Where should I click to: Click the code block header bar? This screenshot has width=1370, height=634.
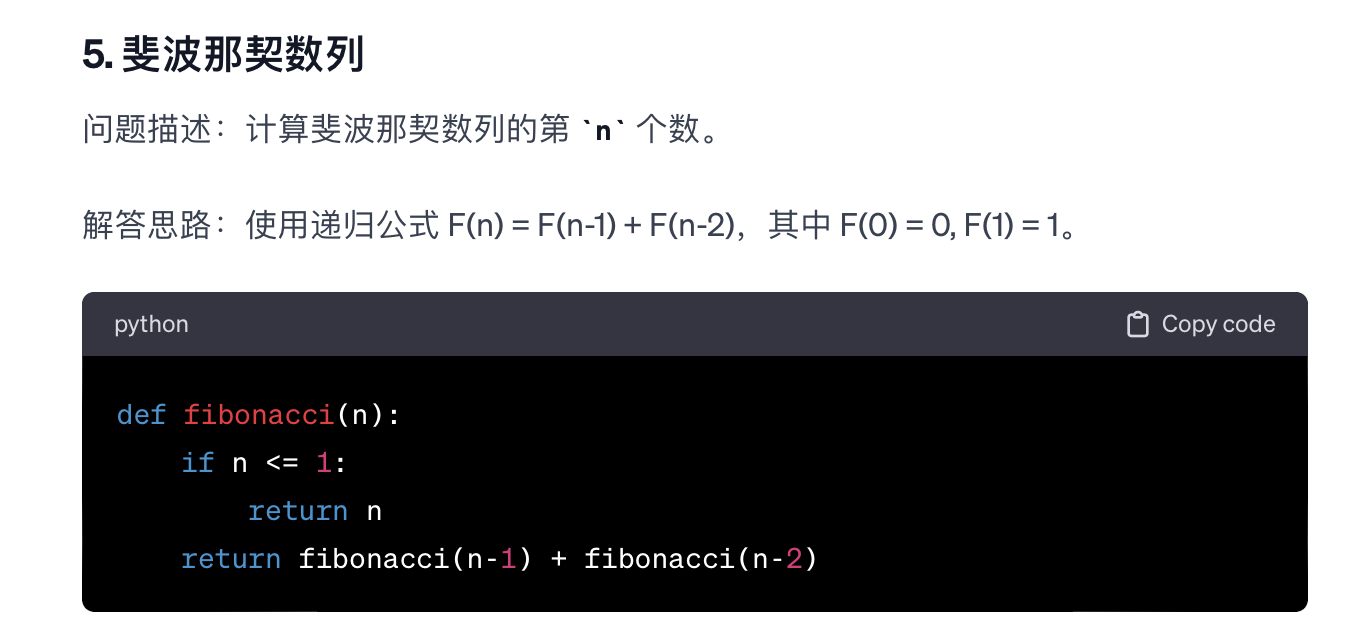click(695, 324)
